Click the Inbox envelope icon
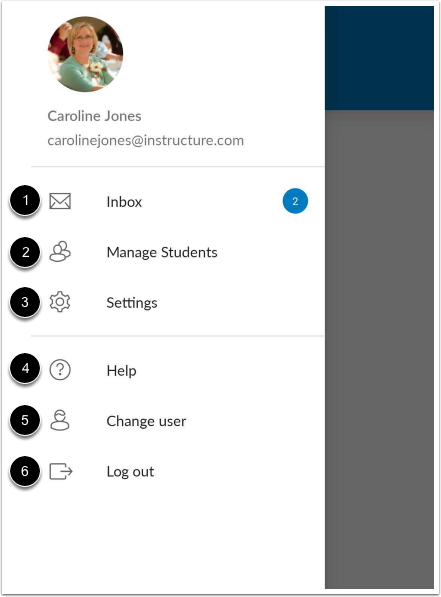This screenshot has width=441, height=597. 60,201
